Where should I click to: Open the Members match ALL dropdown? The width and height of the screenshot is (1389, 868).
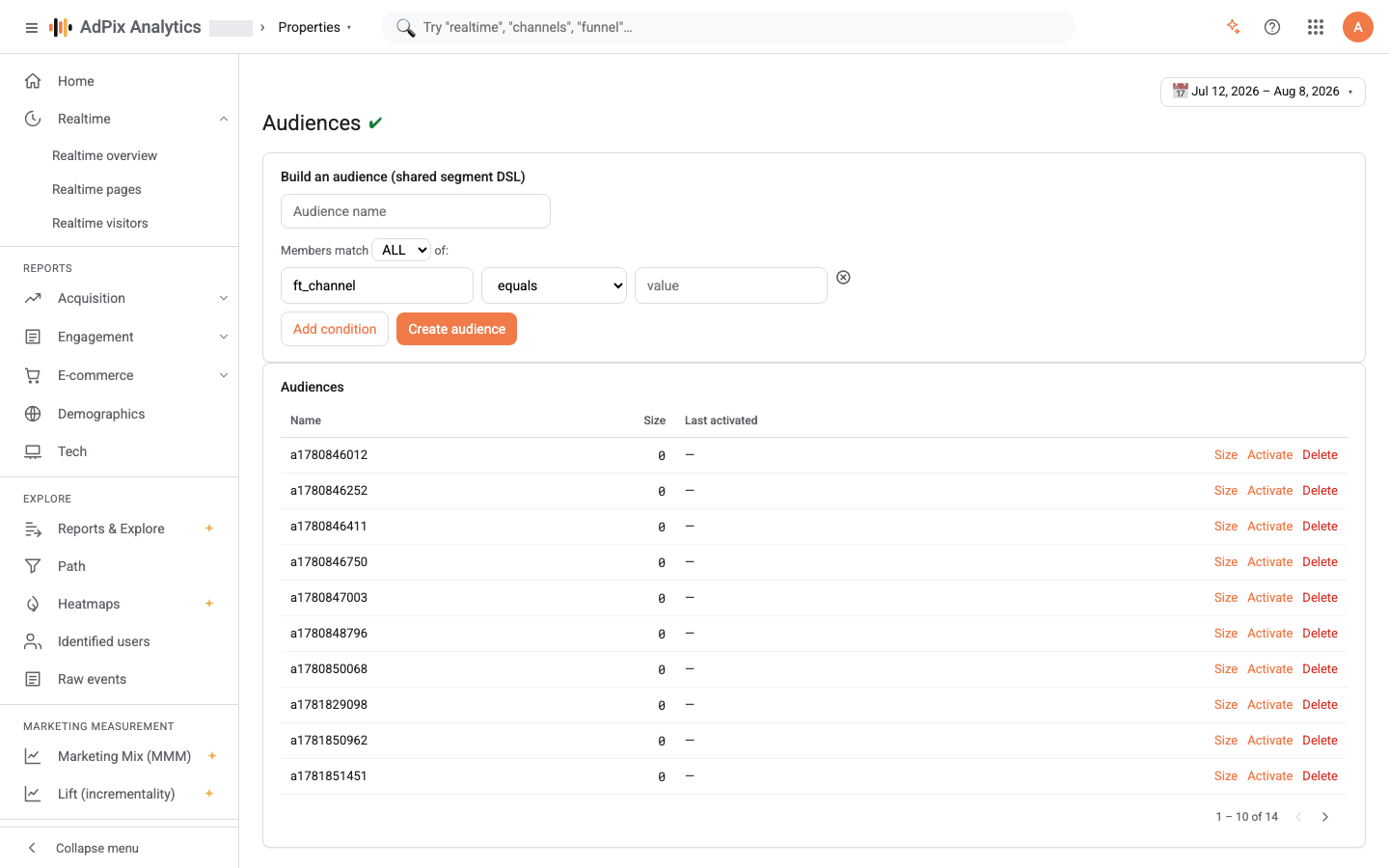401,250
